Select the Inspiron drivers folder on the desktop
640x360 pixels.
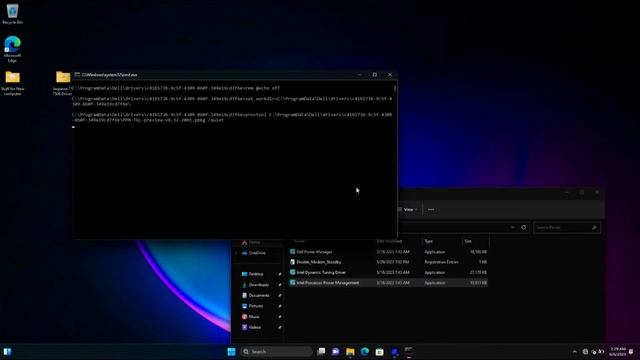coord(62,84)
